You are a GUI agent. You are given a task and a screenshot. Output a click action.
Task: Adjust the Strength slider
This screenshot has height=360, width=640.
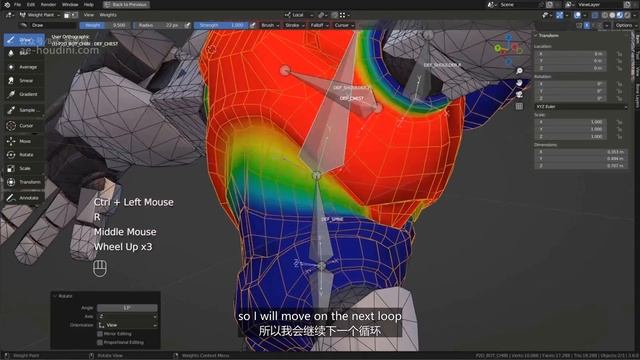coord(221,25)
